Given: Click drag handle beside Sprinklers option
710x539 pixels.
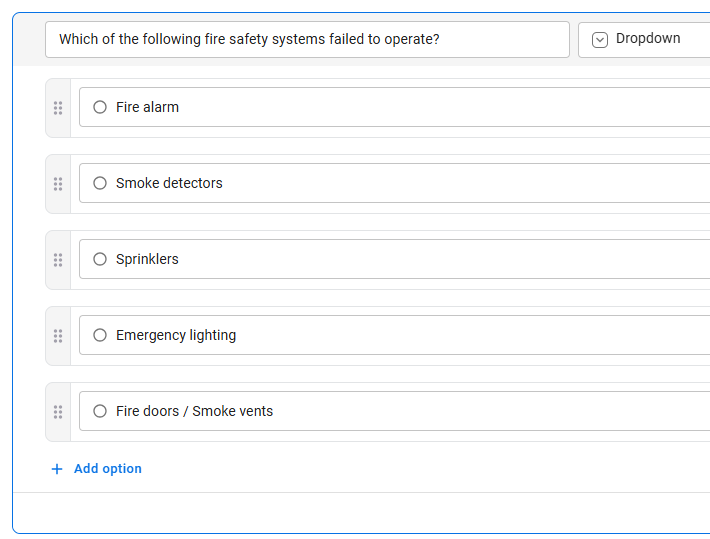Looking at the screenshot, I should [x=58, y=259].
